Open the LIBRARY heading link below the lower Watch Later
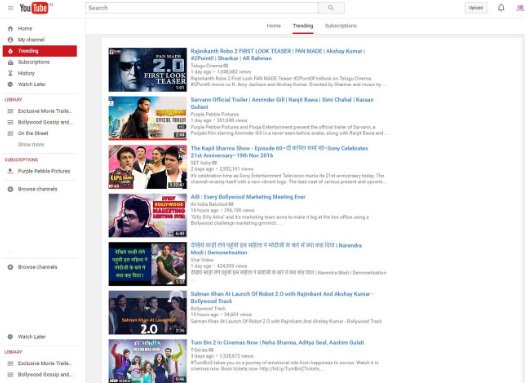Screen dimensions: 525x383 (13, 352)
